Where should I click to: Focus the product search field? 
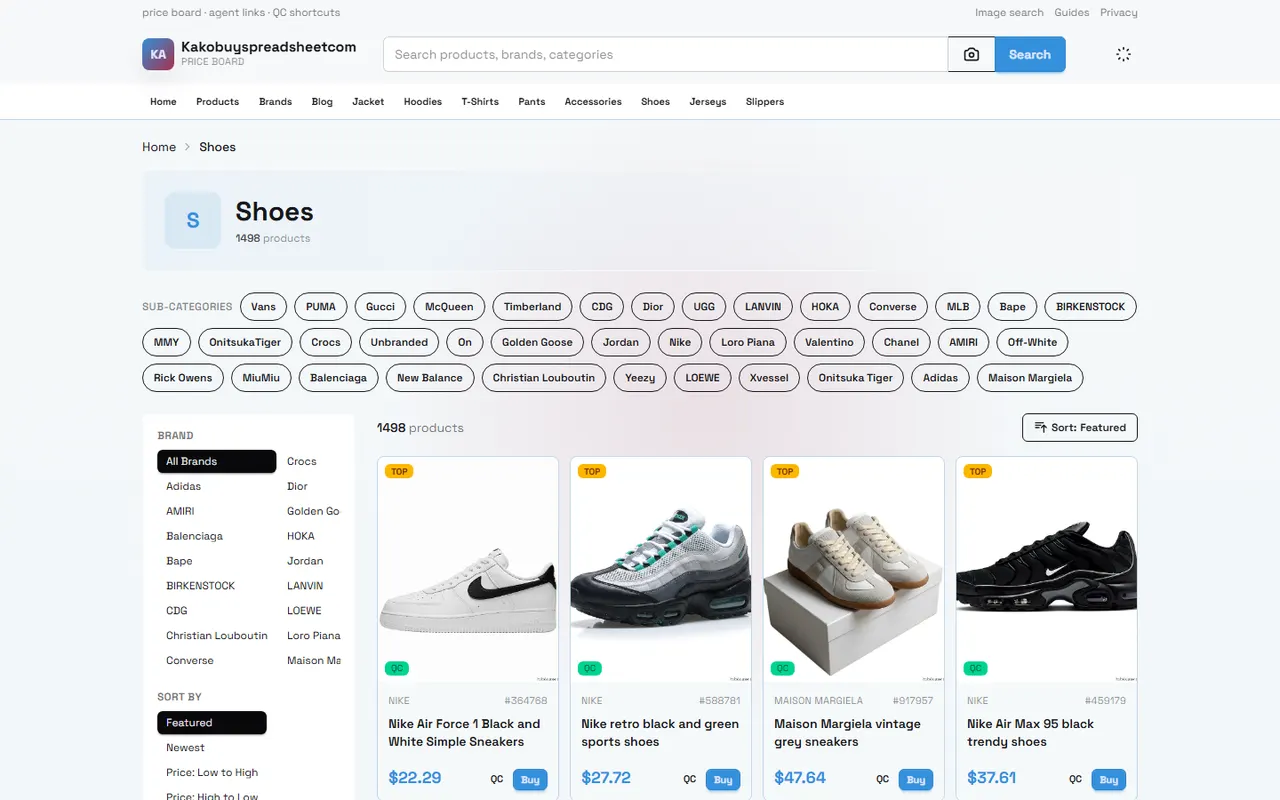point(665,54)
